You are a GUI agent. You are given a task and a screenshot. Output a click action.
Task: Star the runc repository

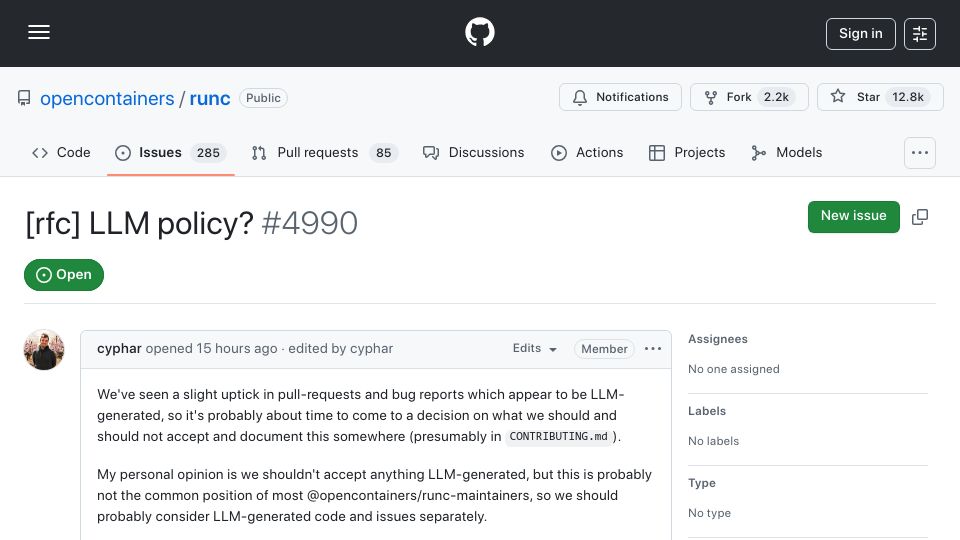(x=880, y=97)
